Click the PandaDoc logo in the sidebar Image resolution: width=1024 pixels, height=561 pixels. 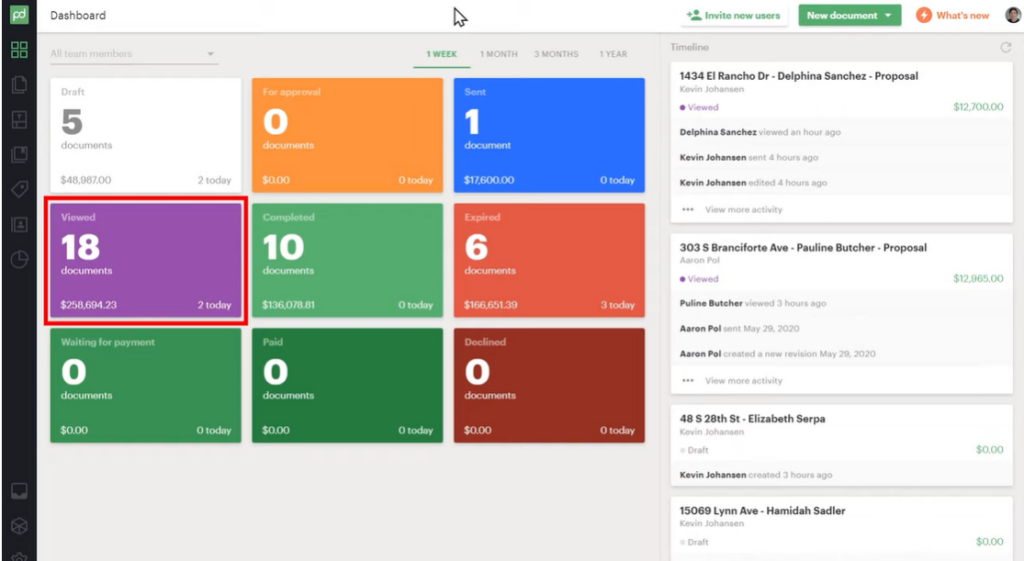[19, 14]
